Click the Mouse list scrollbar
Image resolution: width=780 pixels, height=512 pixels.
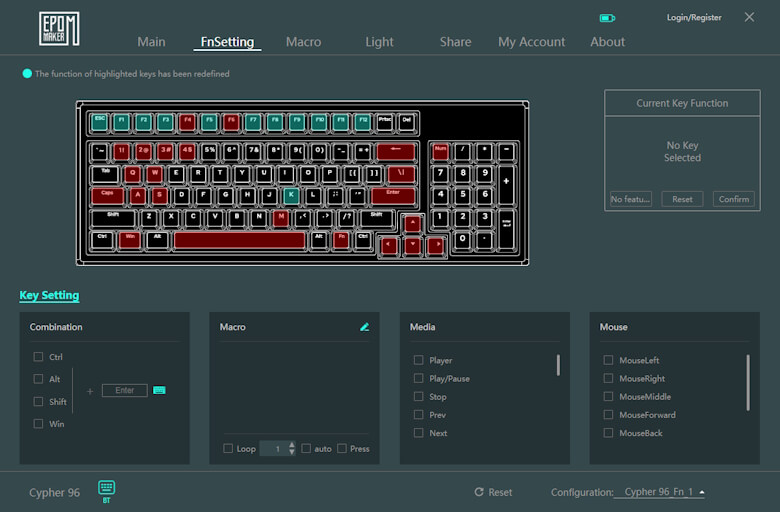point(748,382)
